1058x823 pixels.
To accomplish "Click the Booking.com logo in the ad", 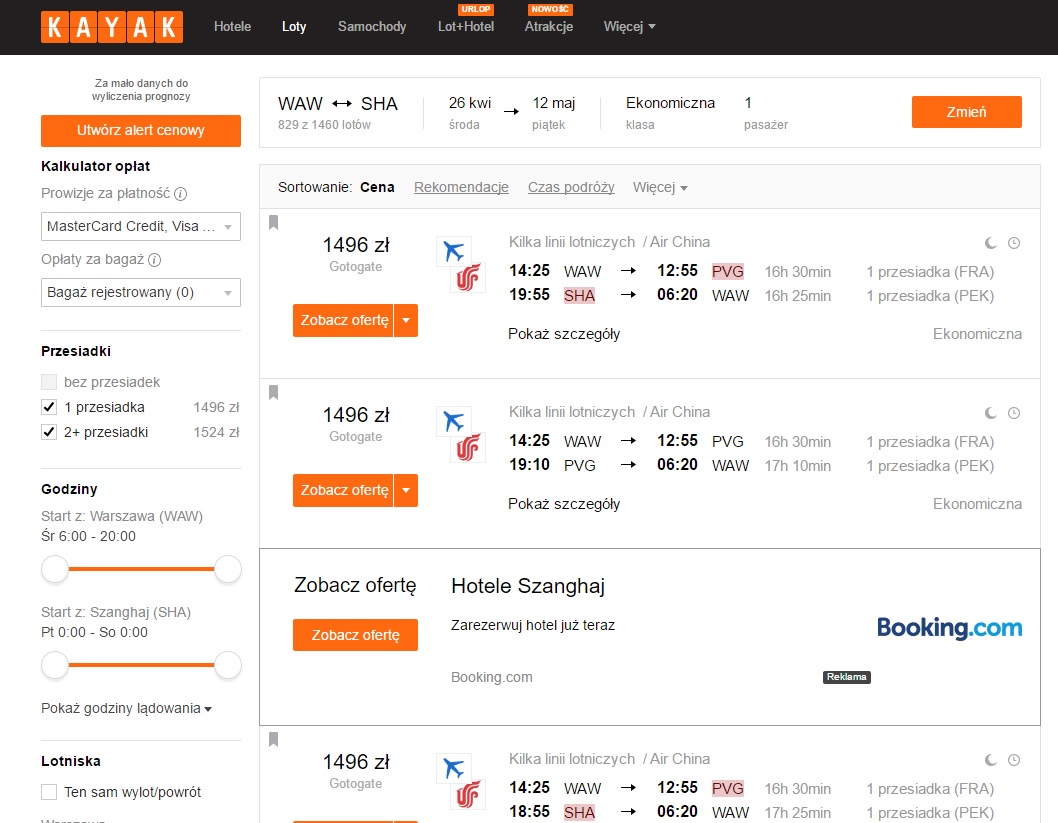I will click(x=949, y=628).
